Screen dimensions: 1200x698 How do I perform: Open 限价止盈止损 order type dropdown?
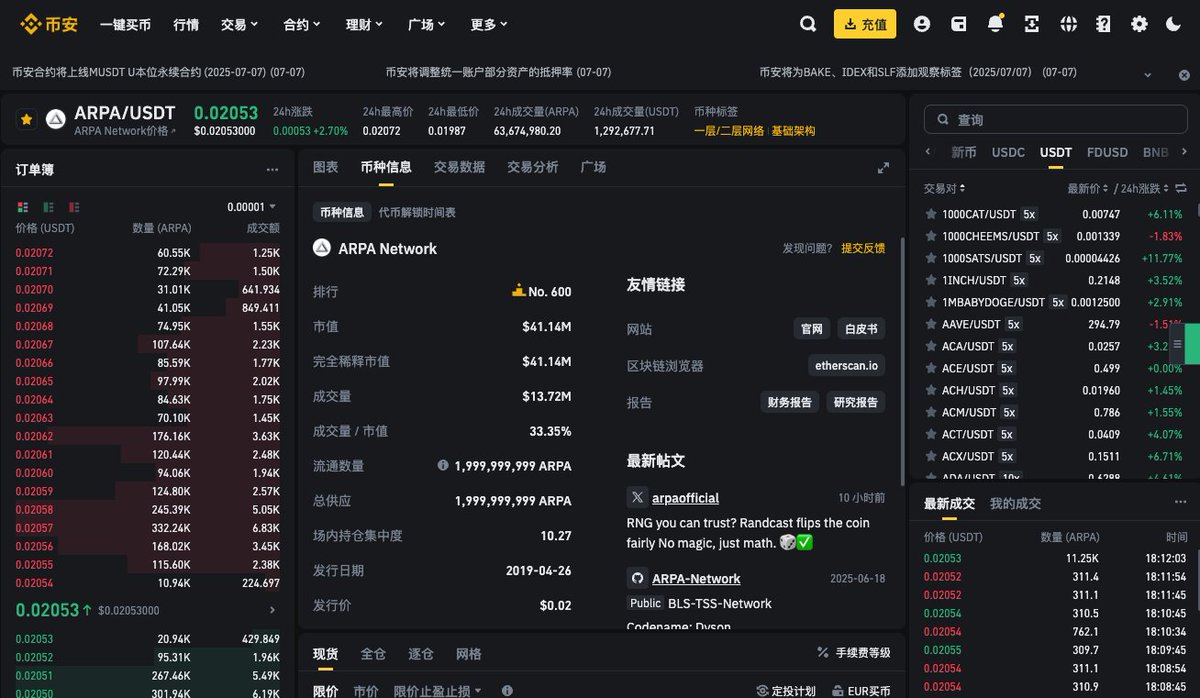coord(438,691)
